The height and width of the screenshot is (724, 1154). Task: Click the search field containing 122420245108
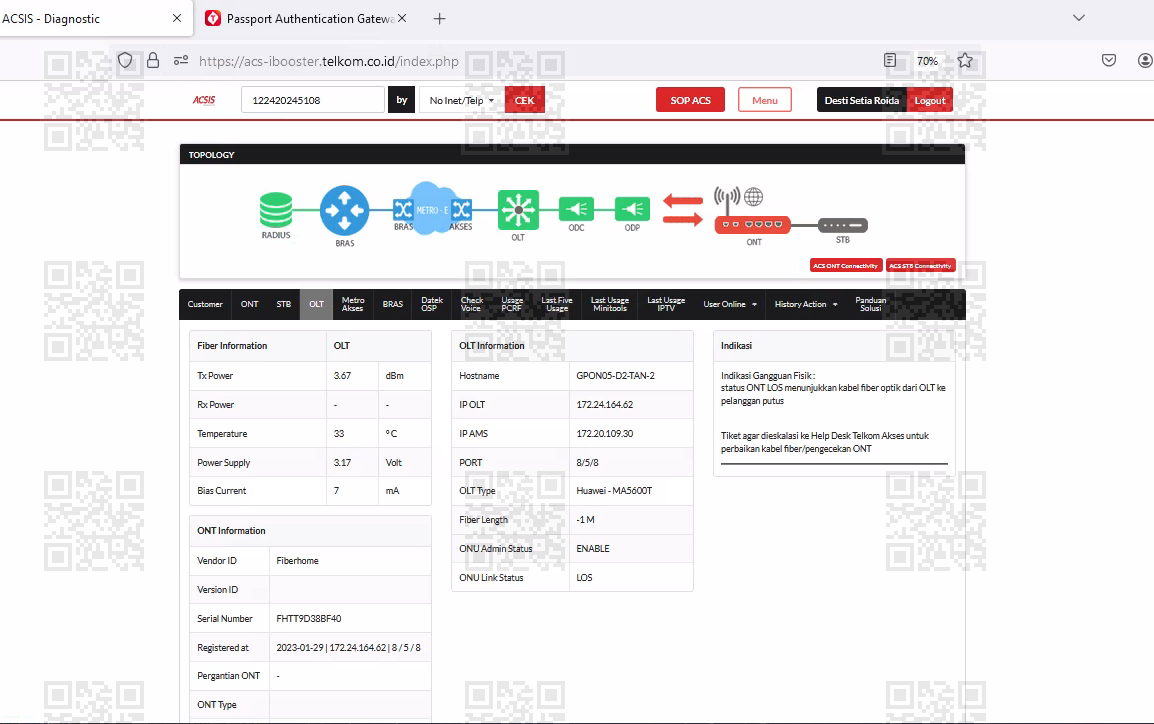pos(313,100)
